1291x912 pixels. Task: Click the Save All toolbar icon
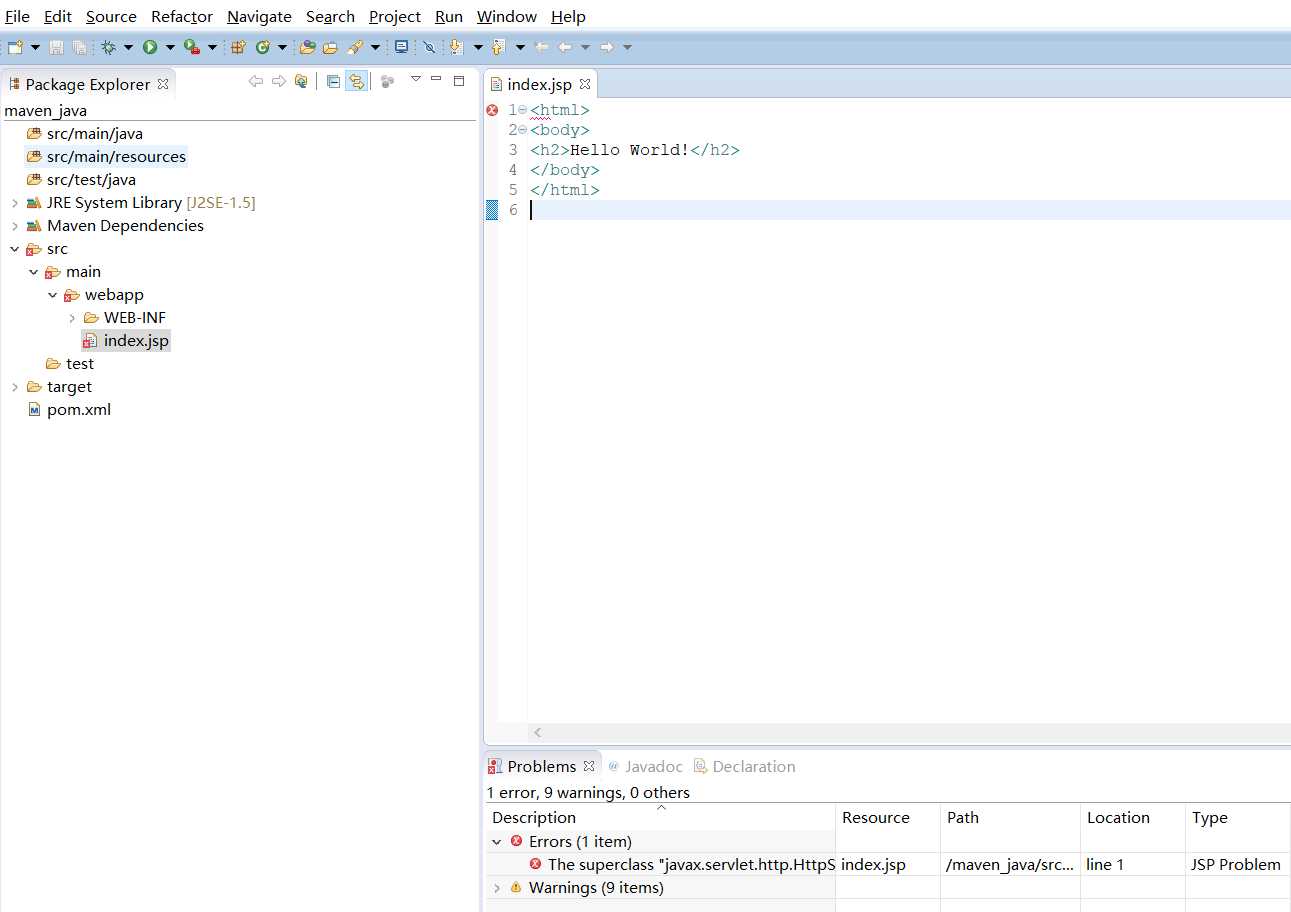(x=79, y=47)
